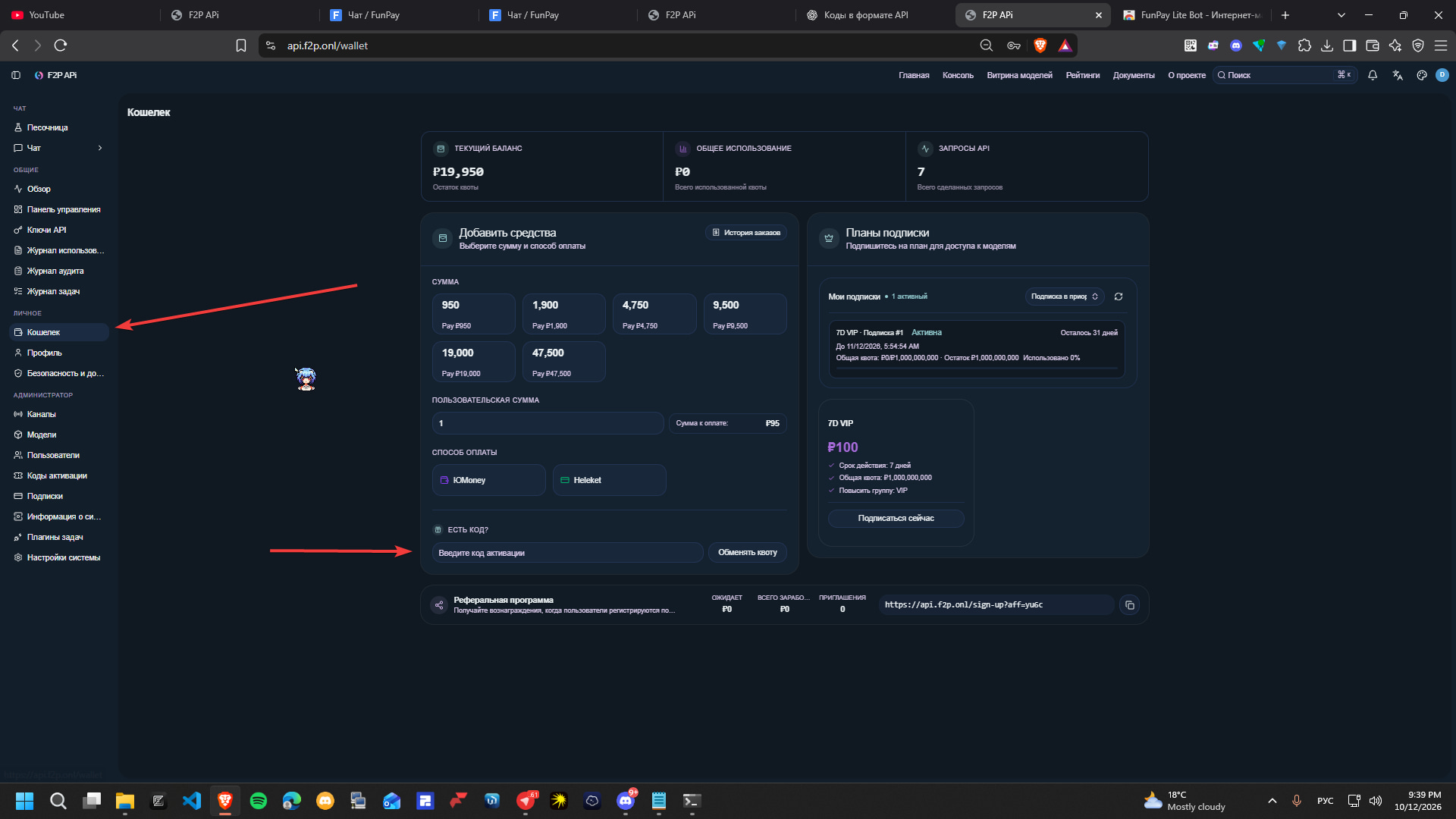Open Рейтинги in the top menu
This screenshot has height=819, width=1456.
point(1082,75)
